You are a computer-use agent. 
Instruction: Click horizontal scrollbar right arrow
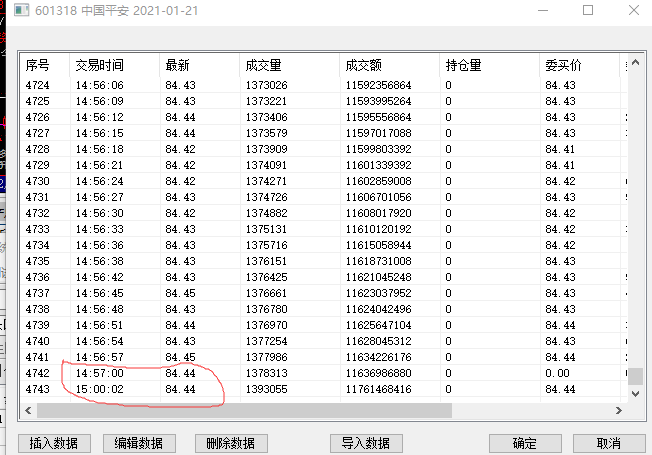coord(619,410)
